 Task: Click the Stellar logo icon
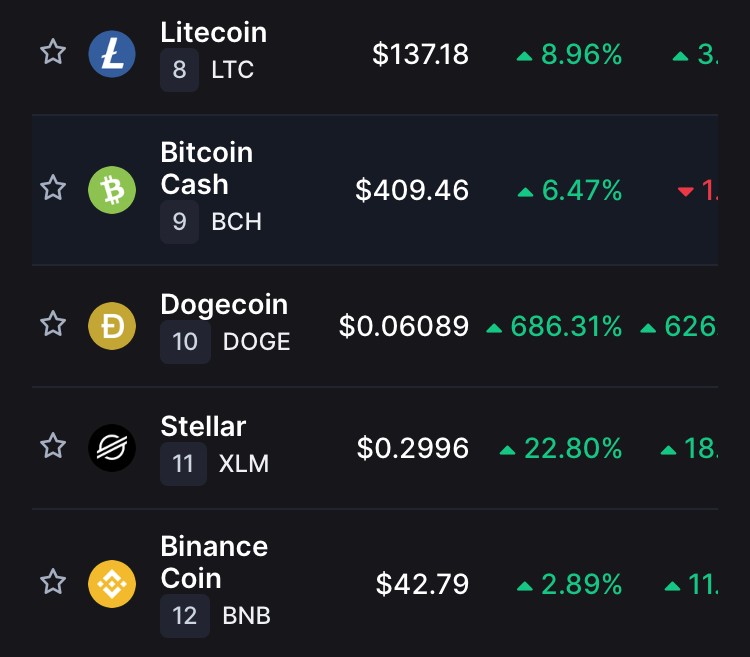click(112, 448)
